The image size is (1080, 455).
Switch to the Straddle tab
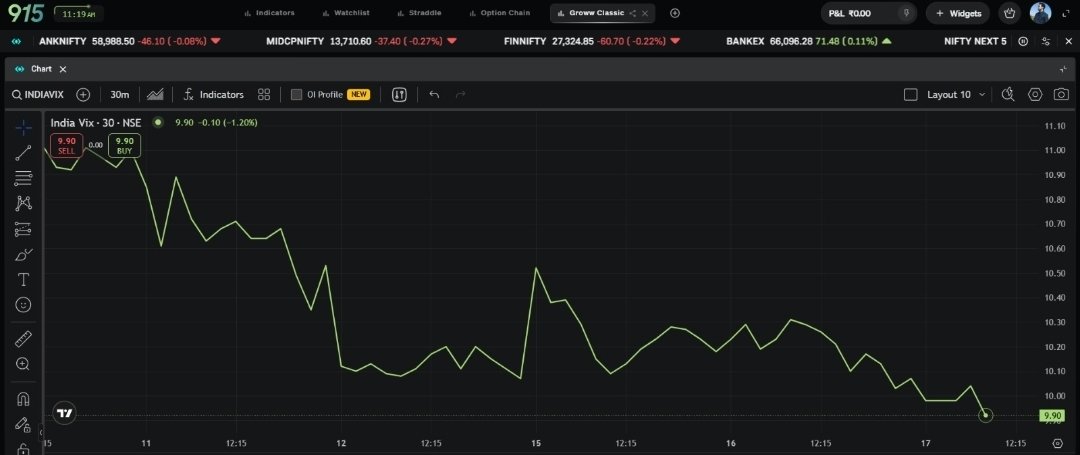tap(419, 13)
